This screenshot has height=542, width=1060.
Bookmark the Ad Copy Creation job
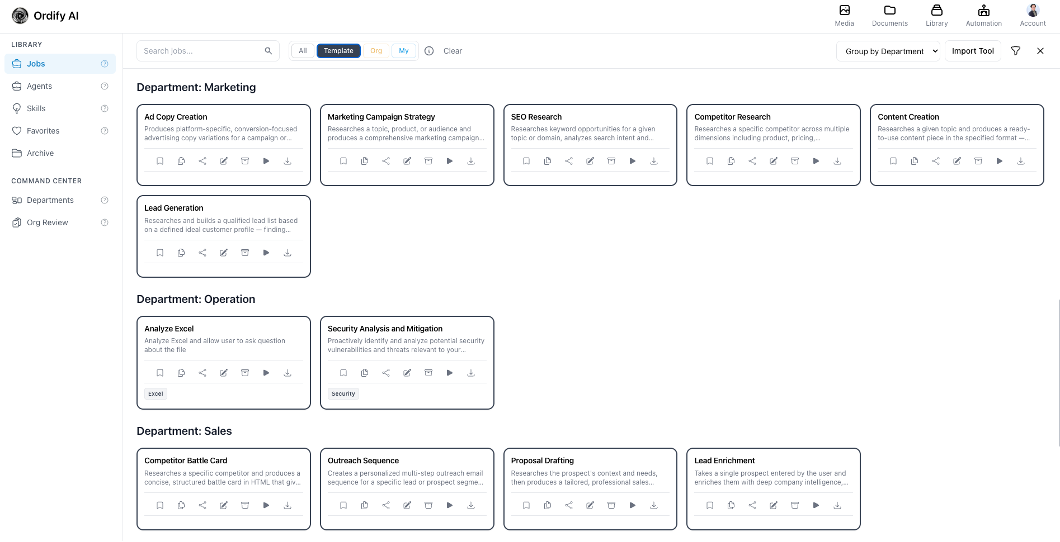[160, 161]
